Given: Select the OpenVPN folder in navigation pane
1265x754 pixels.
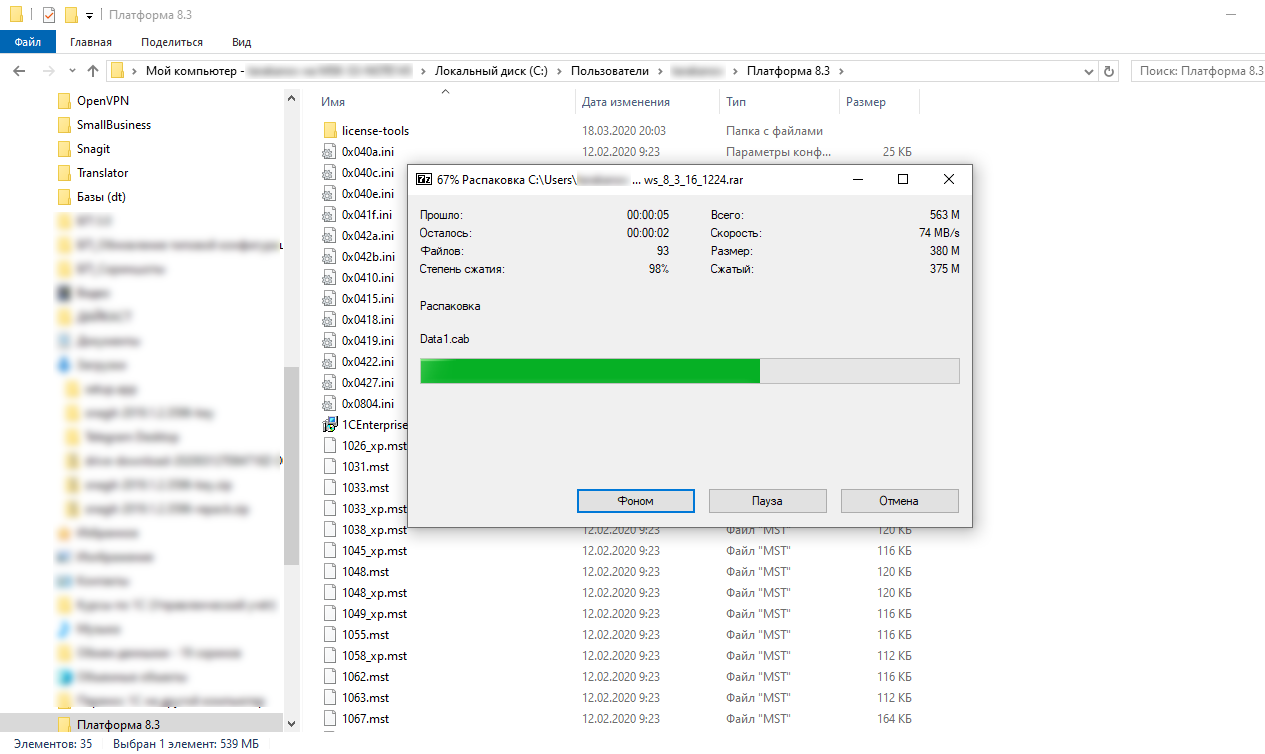Looking at the screenshot, I should click(x=102, y=101).
